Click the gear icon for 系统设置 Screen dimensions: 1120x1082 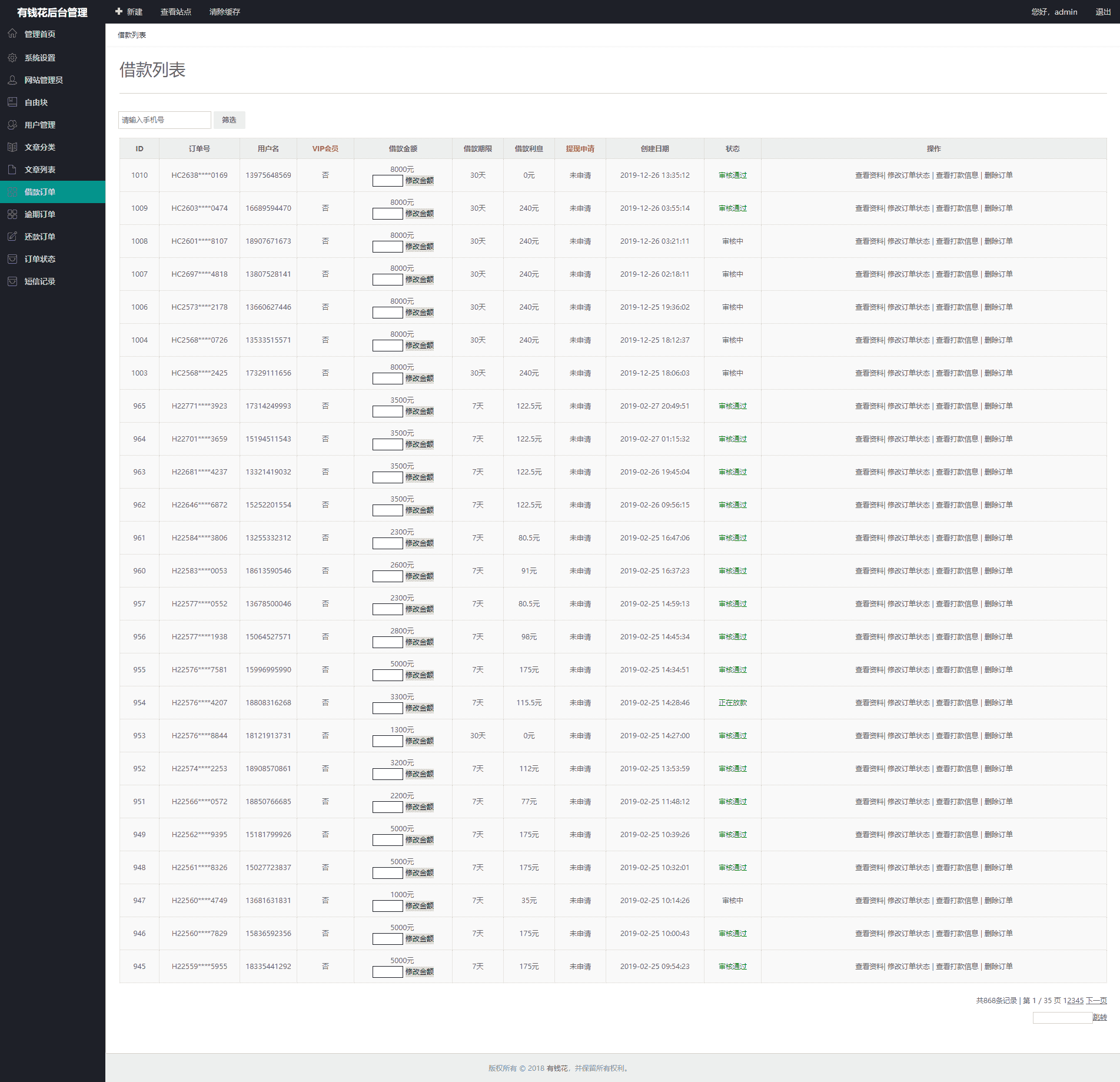pyautogui.click(x=12, y=58)
